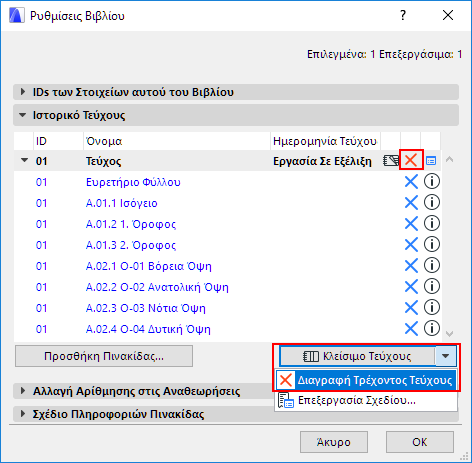Show info for Α.02.1 Ο-01 Βόρεια Όψη
472x463 pixels.
432,266
